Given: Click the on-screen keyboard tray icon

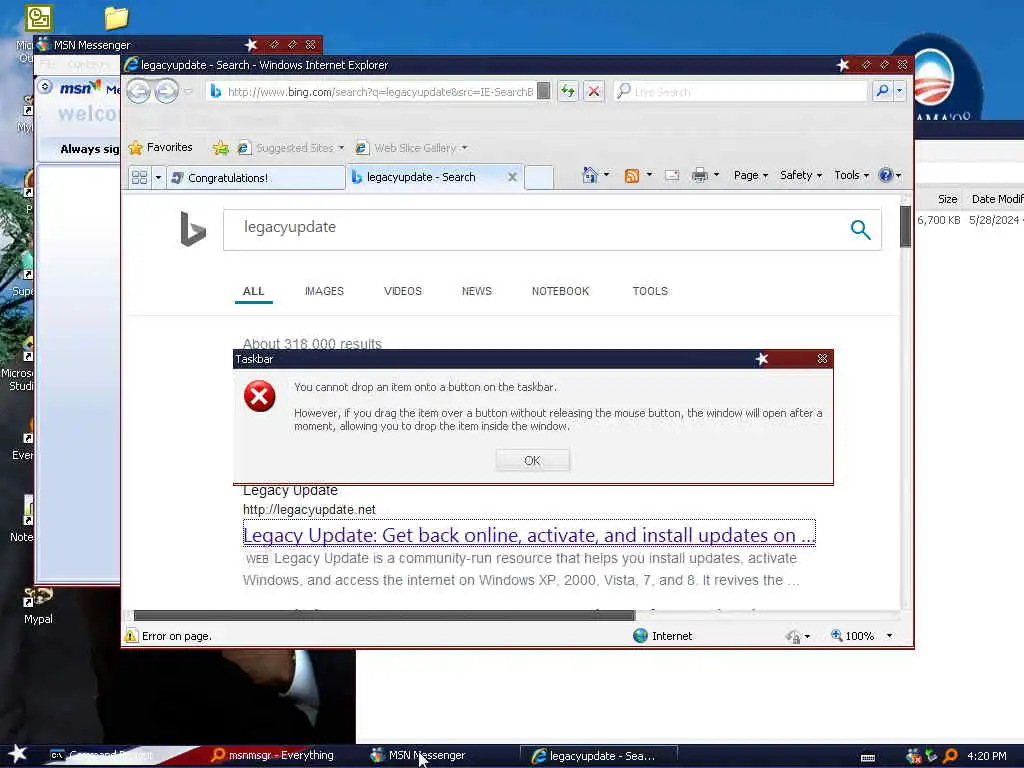Looking at the screenshot, I should pos(868,757).
